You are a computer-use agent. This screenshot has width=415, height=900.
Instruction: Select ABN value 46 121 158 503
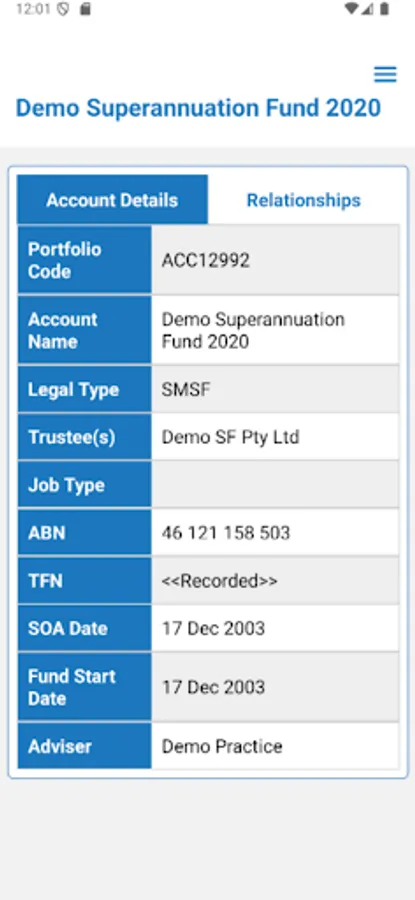coord(226,533)
